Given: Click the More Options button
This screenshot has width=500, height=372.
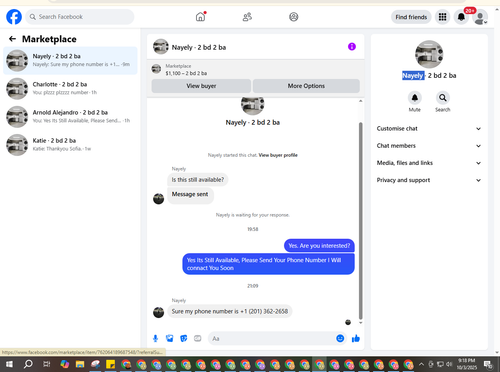Looking at the screenshot, I should (x=306, y=86).
